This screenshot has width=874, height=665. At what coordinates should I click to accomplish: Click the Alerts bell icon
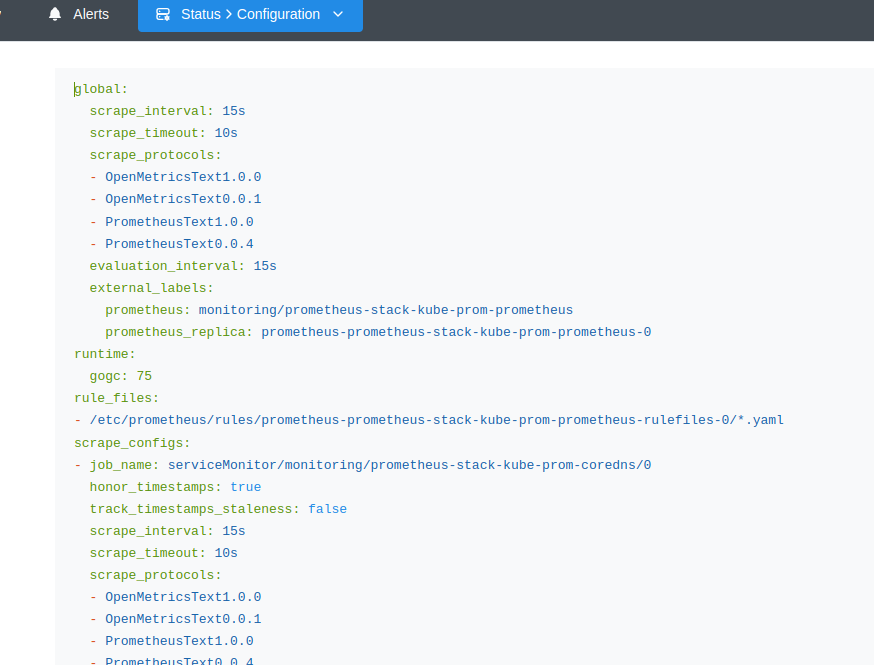tap(55, 14)
